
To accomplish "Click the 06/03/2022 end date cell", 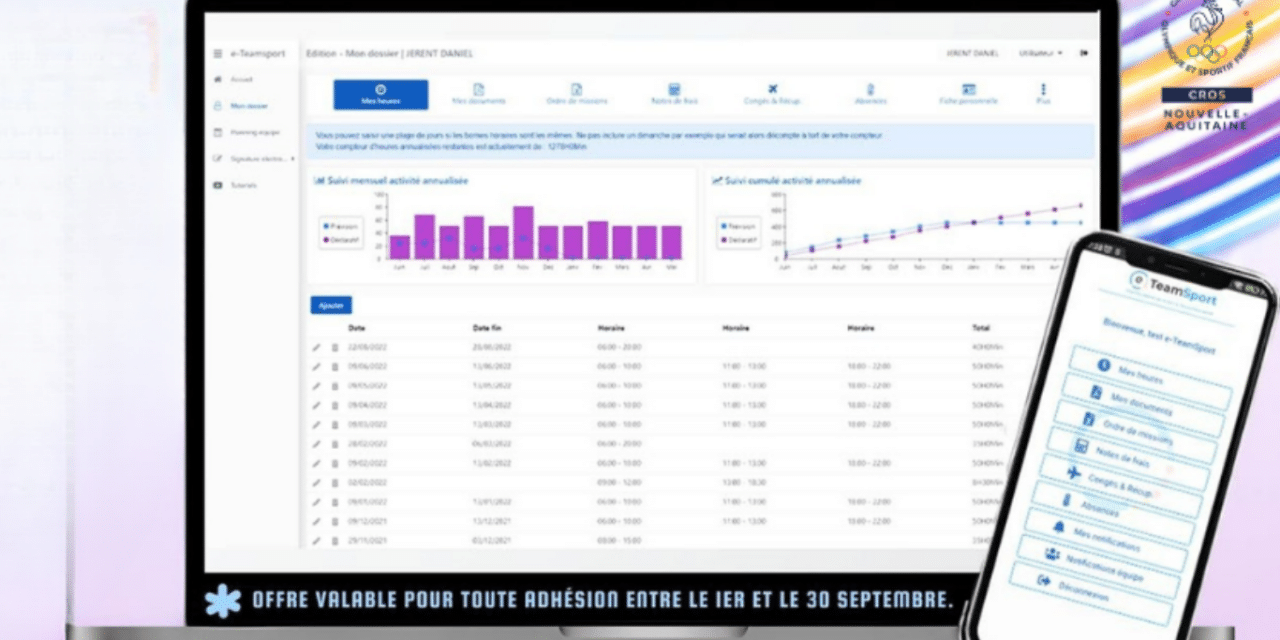I will pos(492,443).
